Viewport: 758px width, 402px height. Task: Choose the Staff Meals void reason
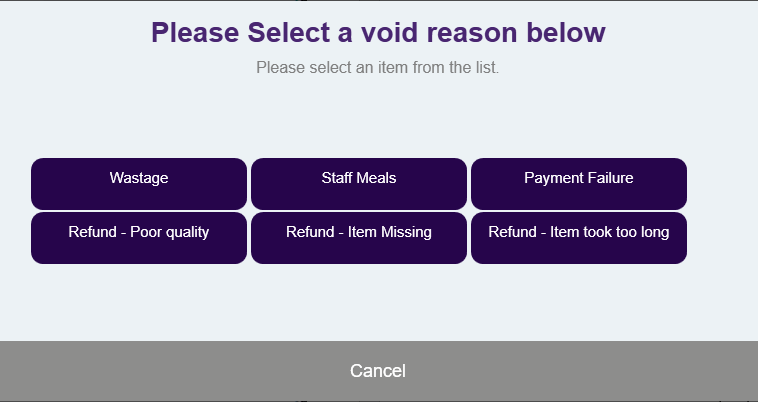click(359, 184)
